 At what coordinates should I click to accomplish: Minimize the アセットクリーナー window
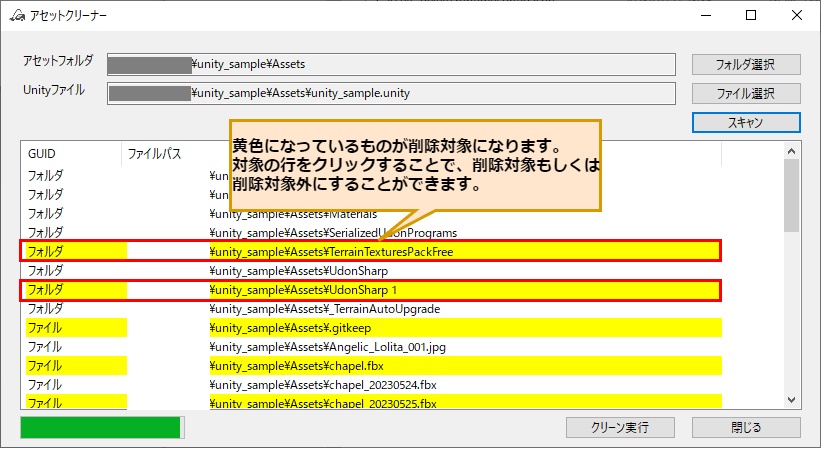[x=706, y=15]
